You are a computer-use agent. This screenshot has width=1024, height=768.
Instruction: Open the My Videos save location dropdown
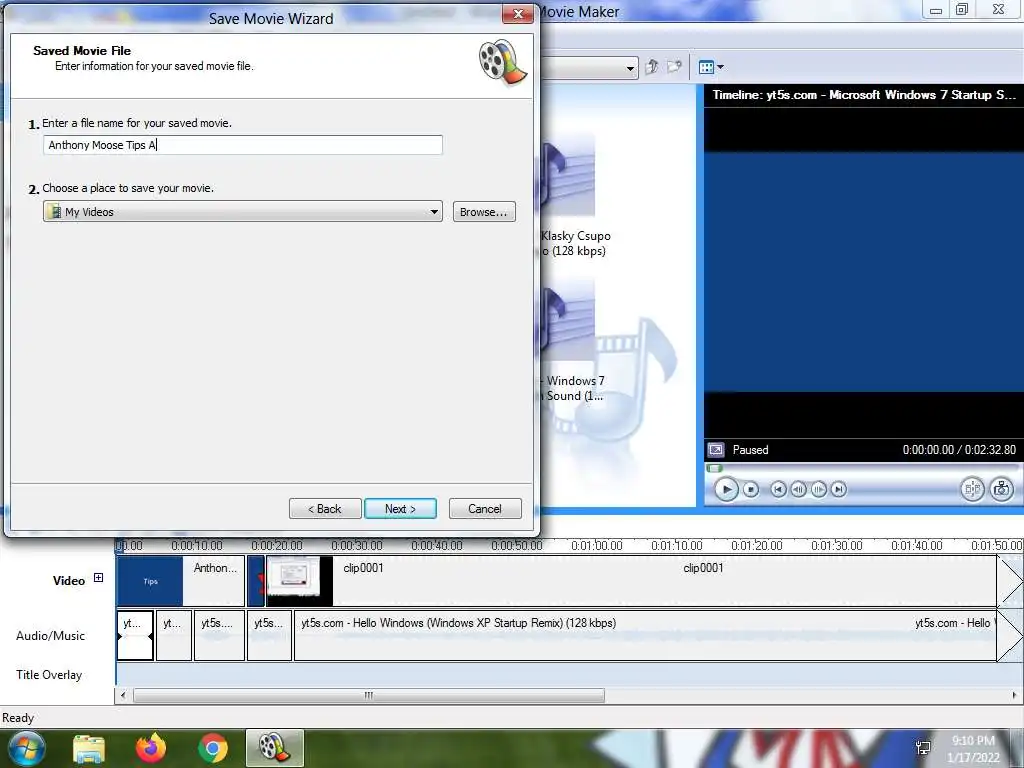[243, 212]
